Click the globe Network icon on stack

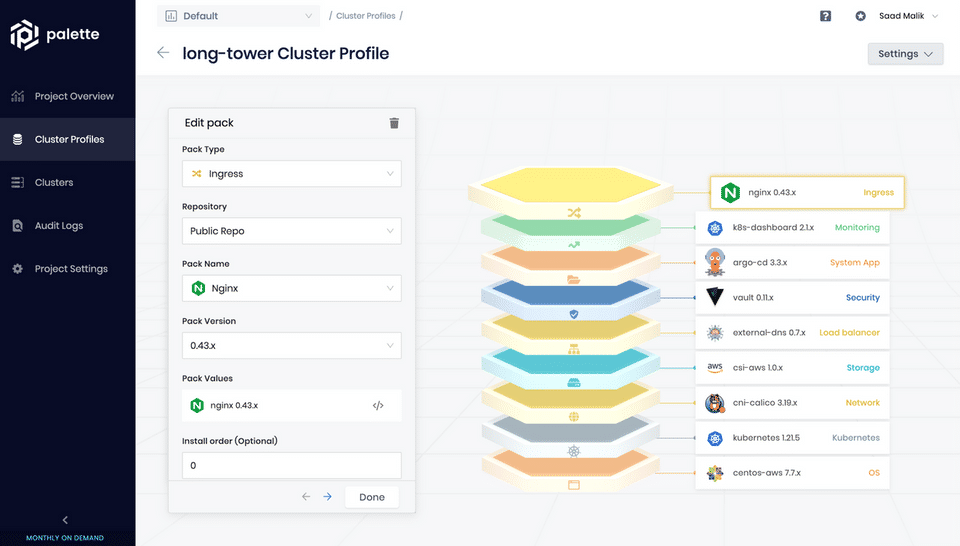(x=574, y=417)
